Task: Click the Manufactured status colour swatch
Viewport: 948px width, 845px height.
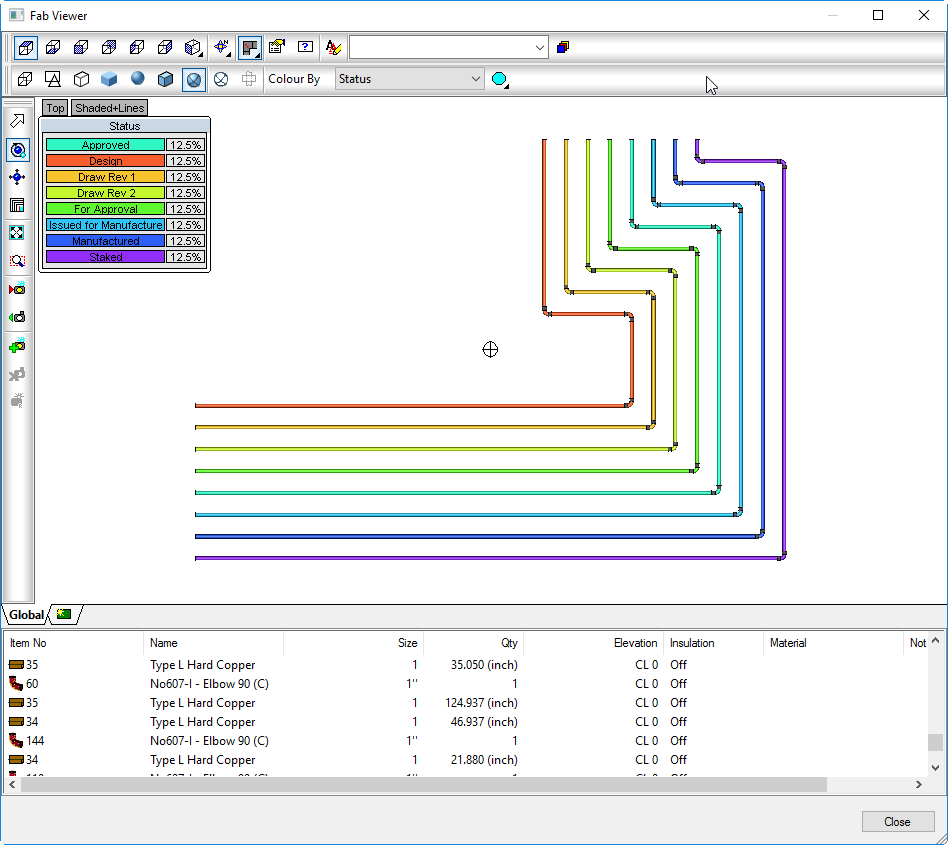Action: pos(105,241)
